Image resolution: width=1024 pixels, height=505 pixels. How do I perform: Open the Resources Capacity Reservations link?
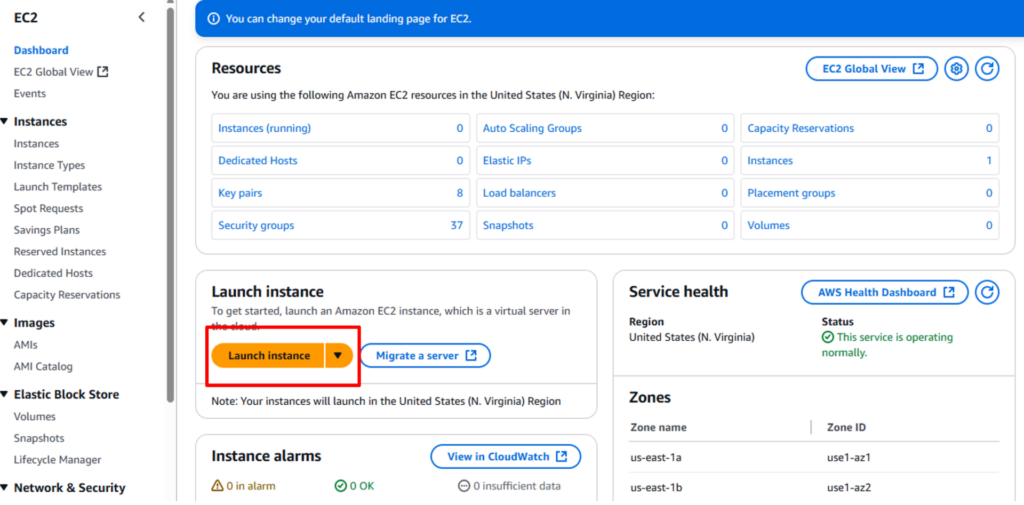point(801,129)
